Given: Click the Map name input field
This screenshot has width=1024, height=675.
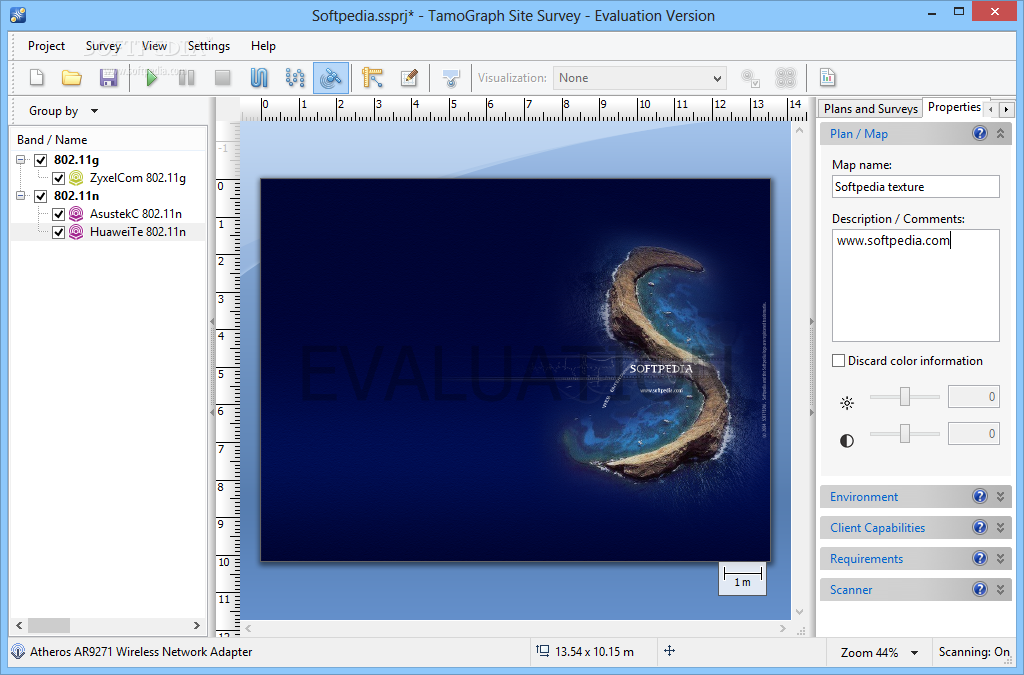Looking at the screenshot, I should pos(916,187).
